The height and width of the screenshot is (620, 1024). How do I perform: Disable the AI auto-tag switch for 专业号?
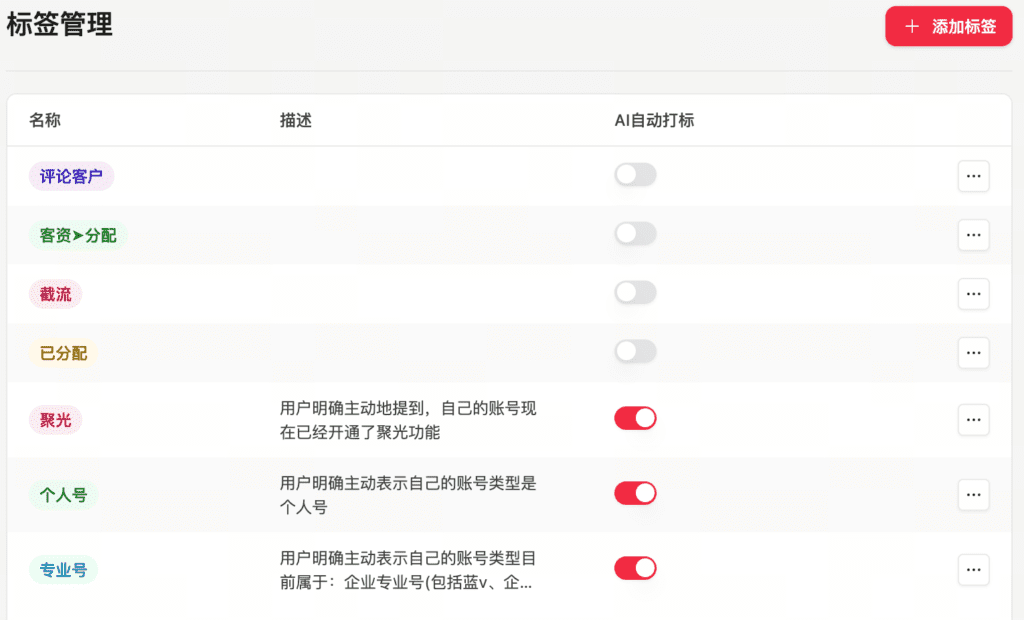[635, 568]
